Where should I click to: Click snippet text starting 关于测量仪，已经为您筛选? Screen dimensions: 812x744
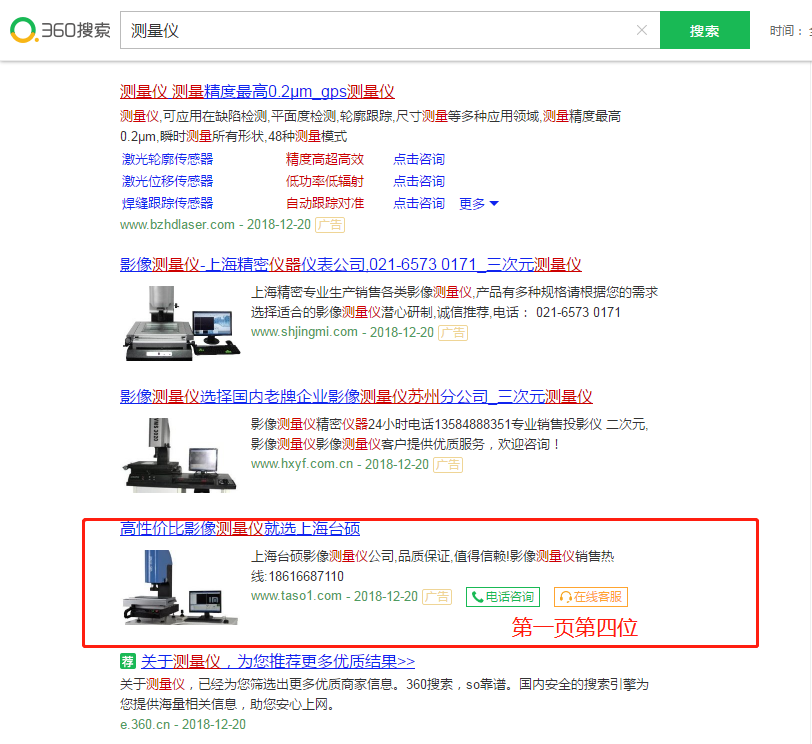pos(384,694)
